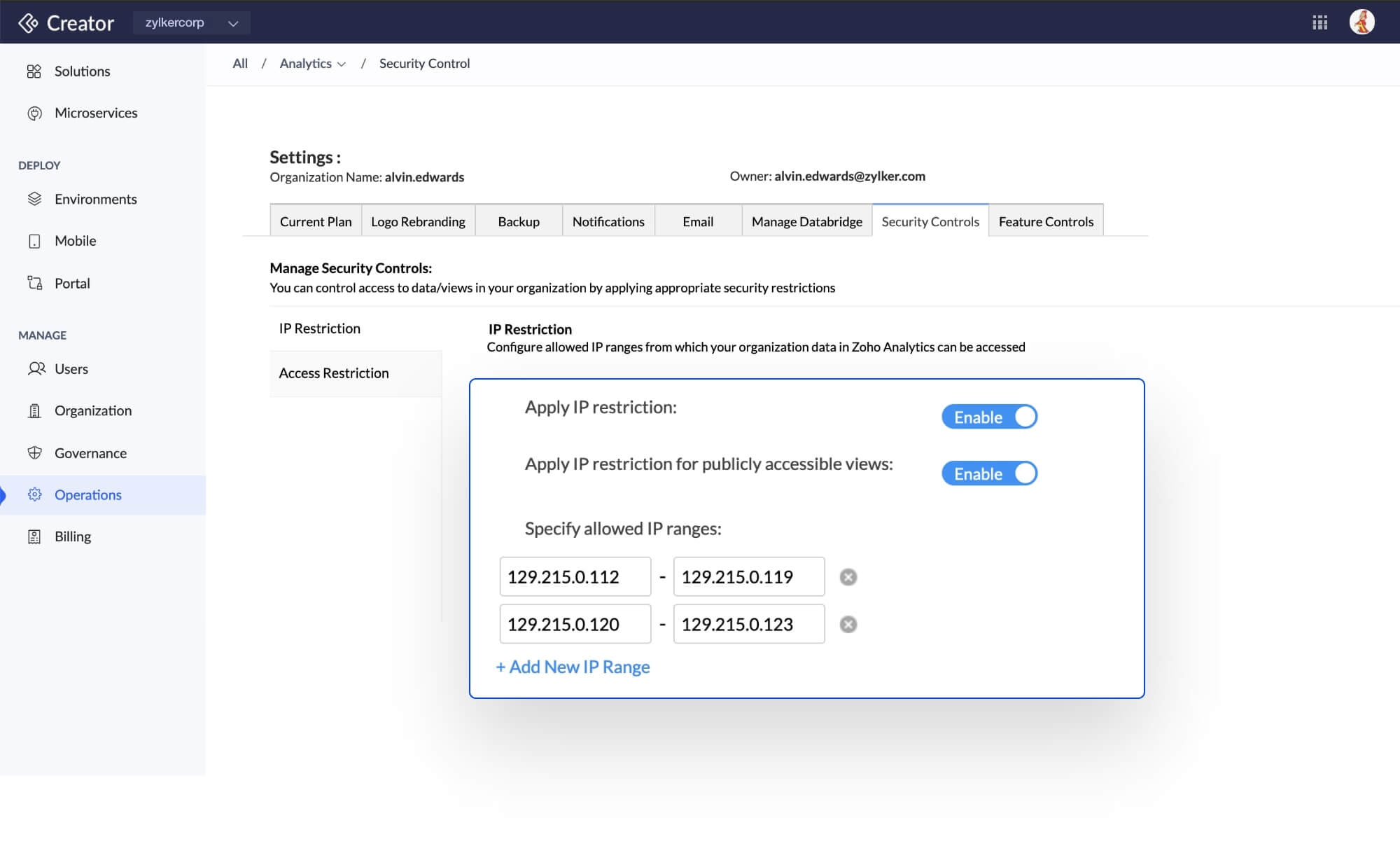1400x867 pixels.
Task: Click the All breadcrumb link
Action: (240, 64)
